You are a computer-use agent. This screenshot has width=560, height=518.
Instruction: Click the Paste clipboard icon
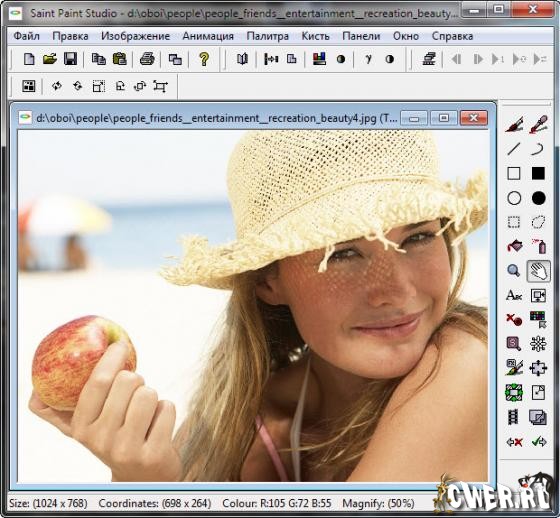pos(119,59)
